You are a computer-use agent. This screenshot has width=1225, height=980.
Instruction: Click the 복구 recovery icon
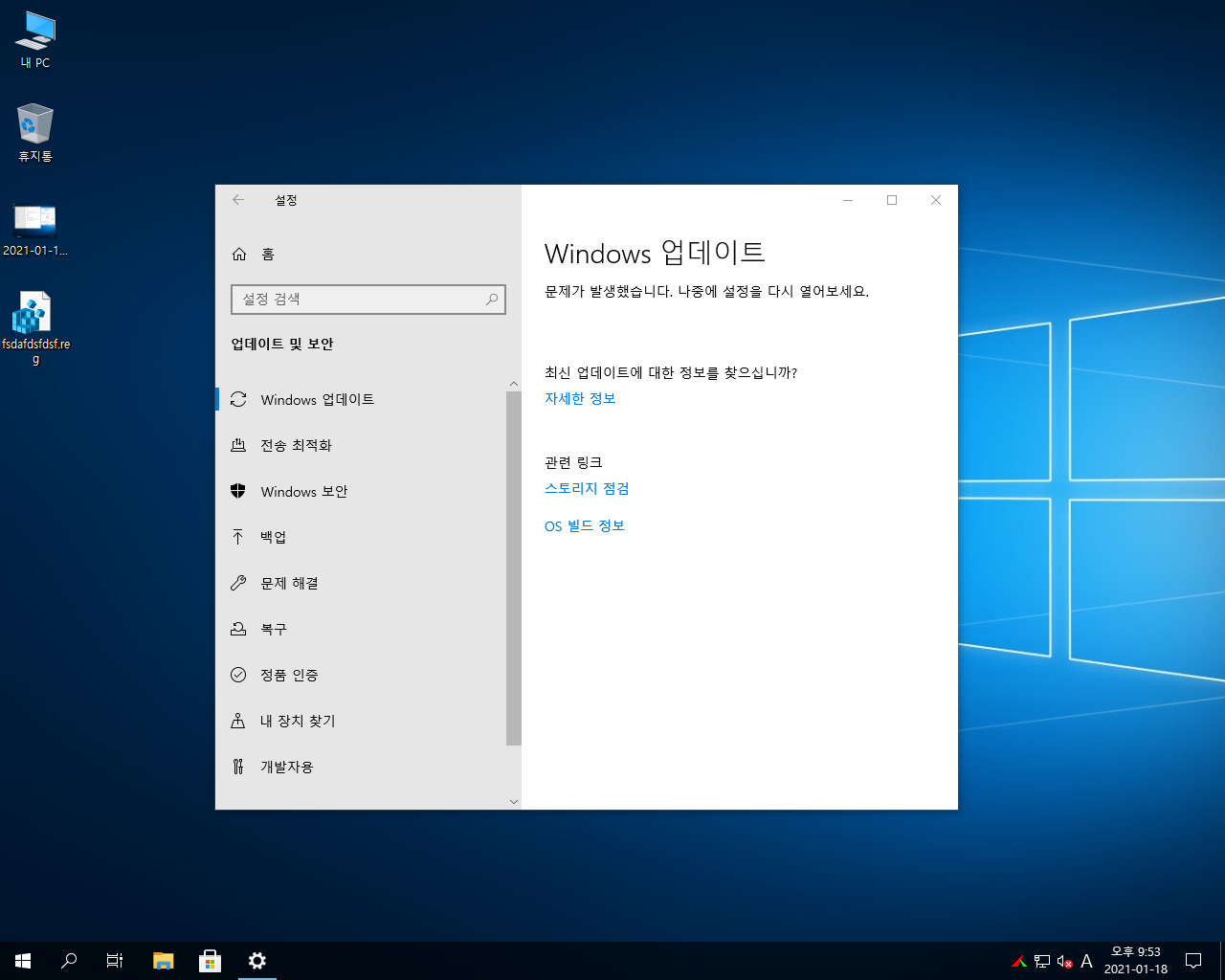tap(238, 629)
